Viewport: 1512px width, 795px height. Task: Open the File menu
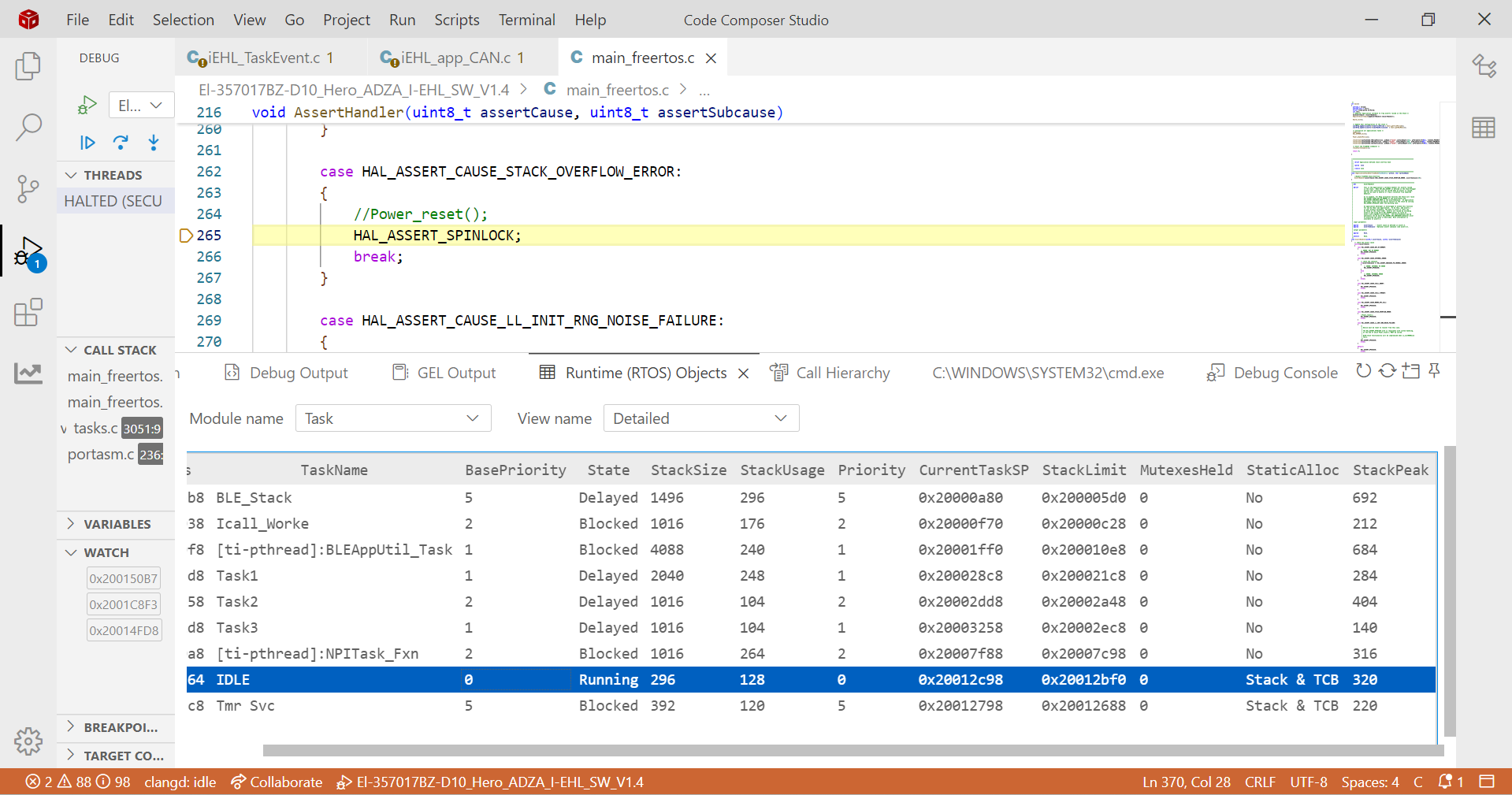pyautogui.click(x=77, y=20)
